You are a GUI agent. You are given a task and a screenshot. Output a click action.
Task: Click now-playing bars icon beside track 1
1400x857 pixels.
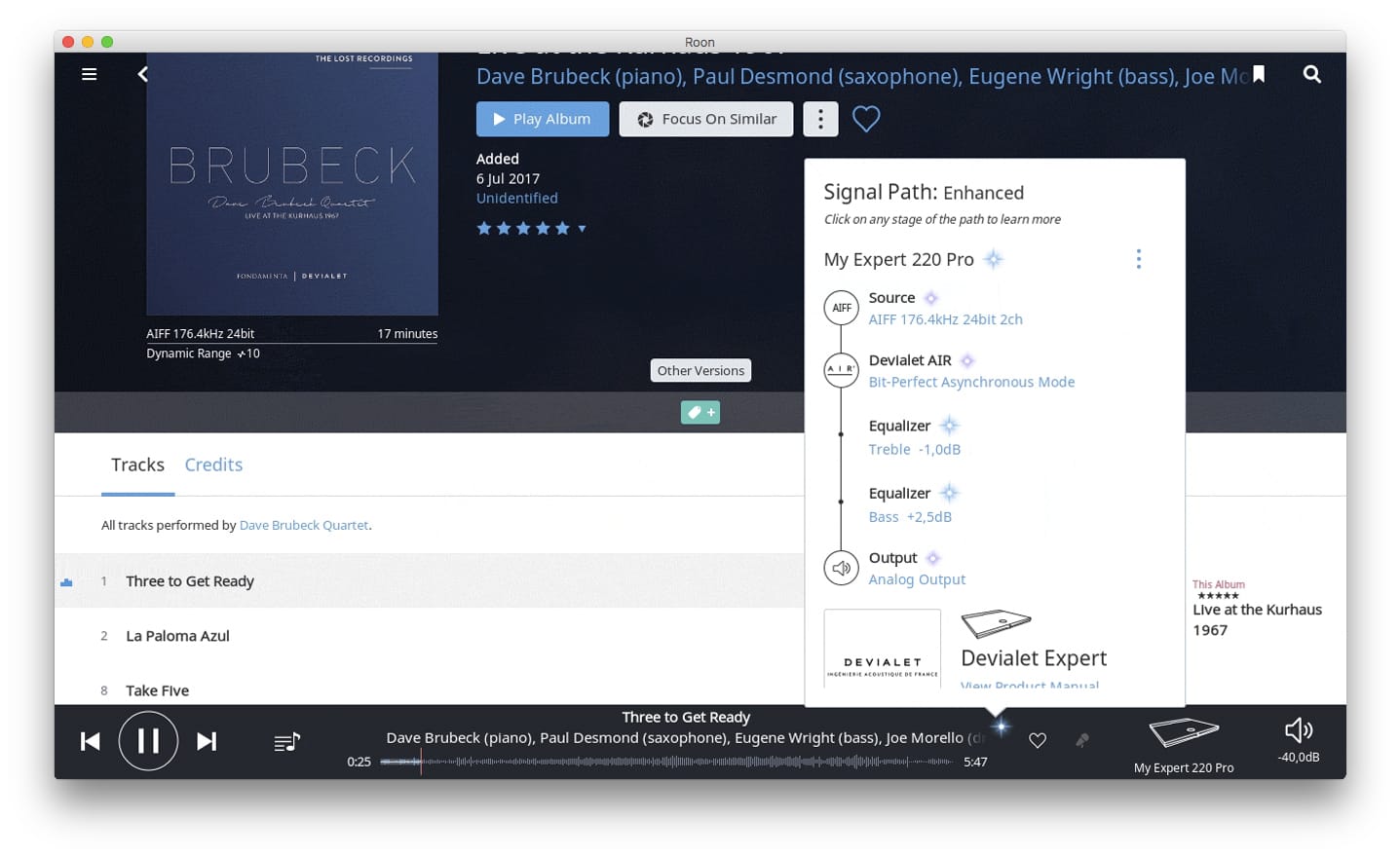[66, 581]
